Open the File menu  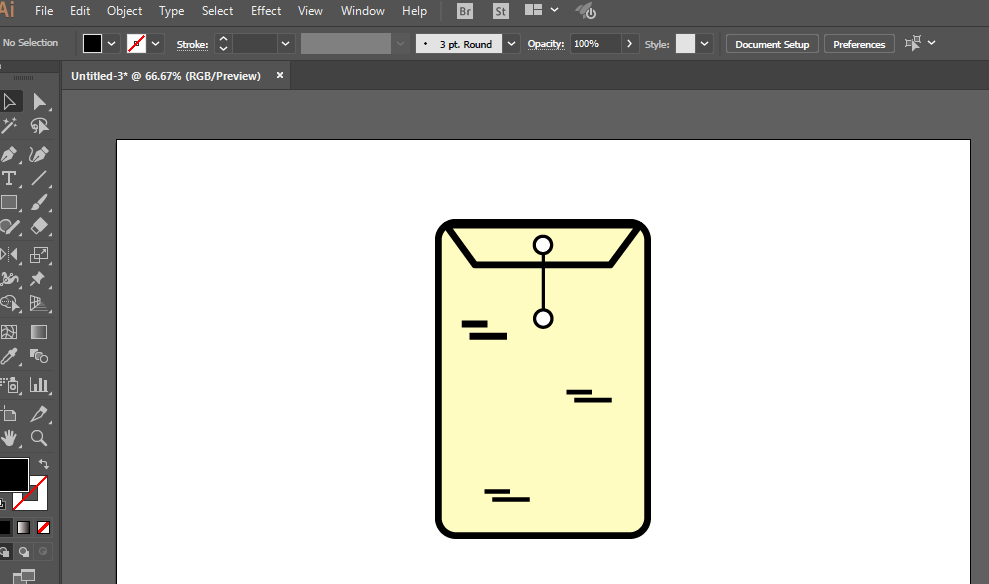click(44, 11)
